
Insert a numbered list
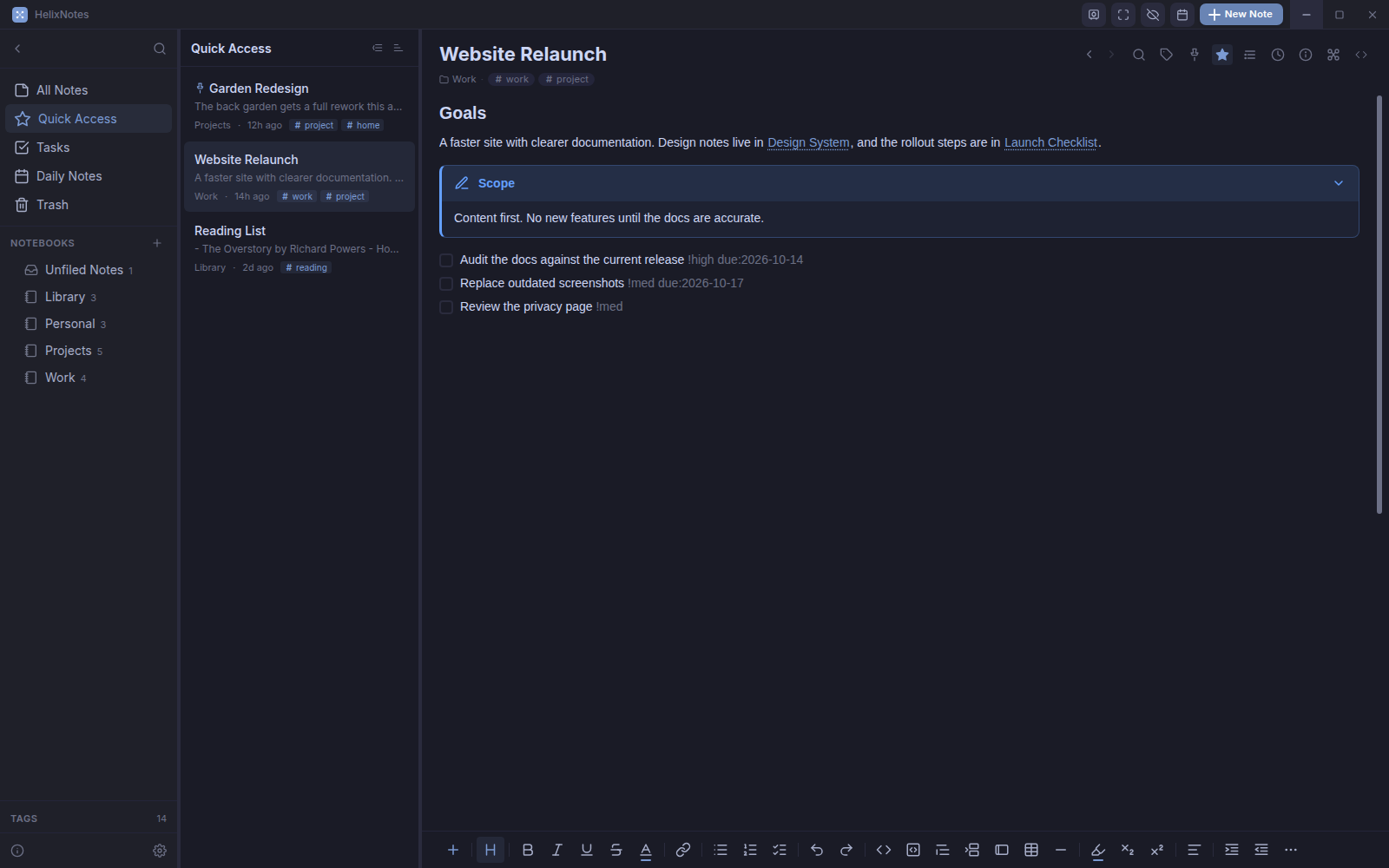click(750, 850)
